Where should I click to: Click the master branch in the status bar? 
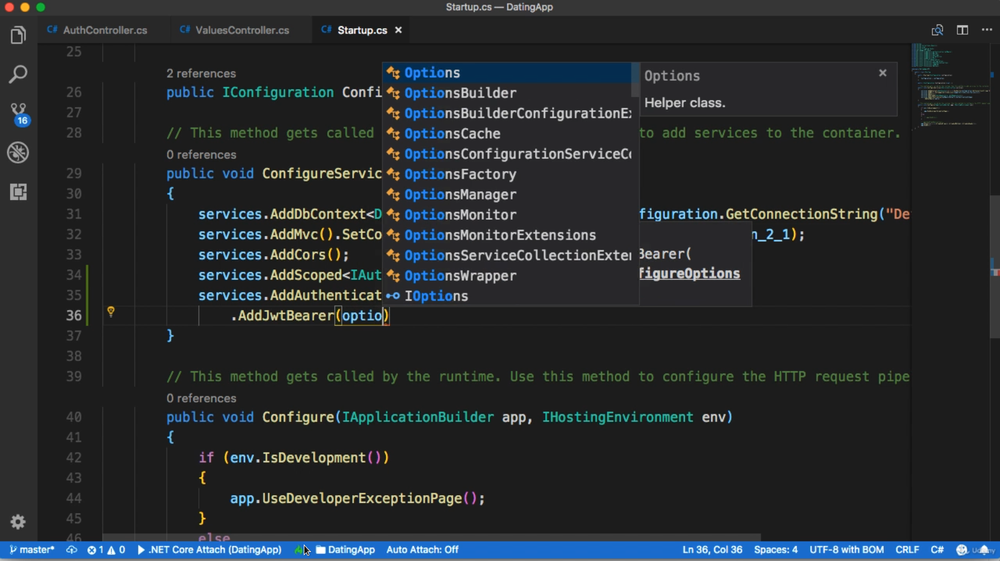pos(32,550)
